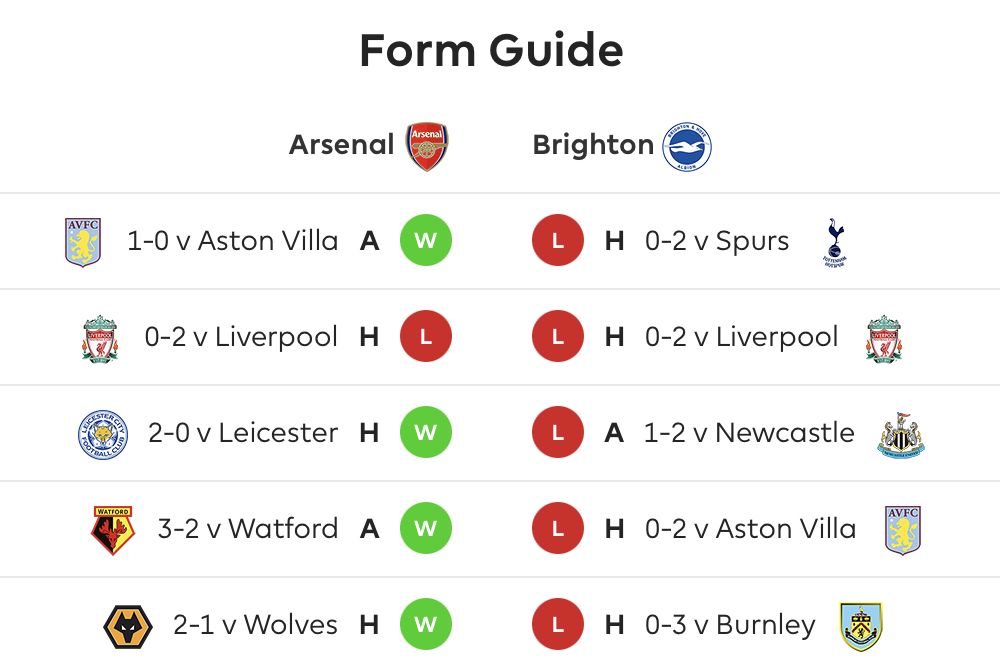Click green W badge for Wolves match
Screen dimensions: 1000x672
426,624
